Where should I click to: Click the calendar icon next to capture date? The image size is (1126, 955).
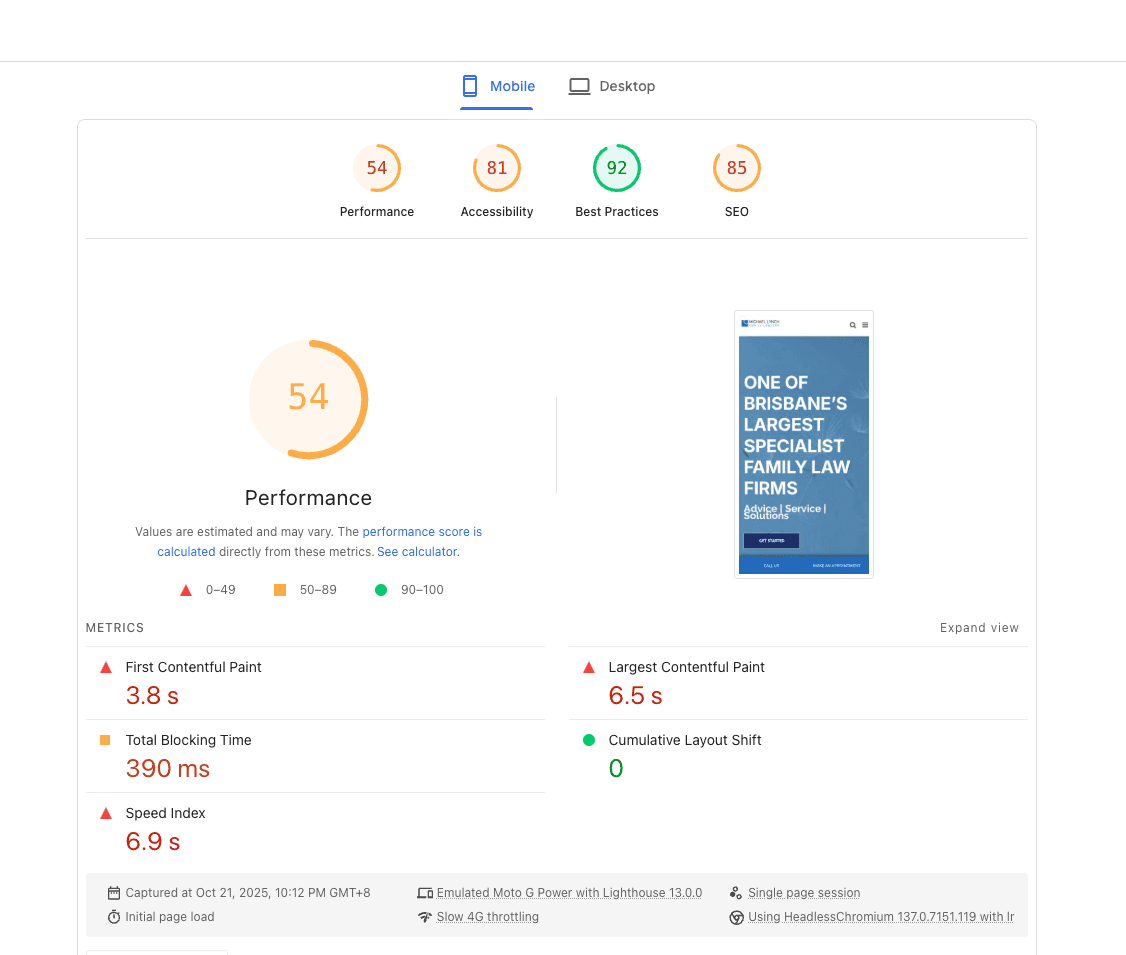[115, 892]
